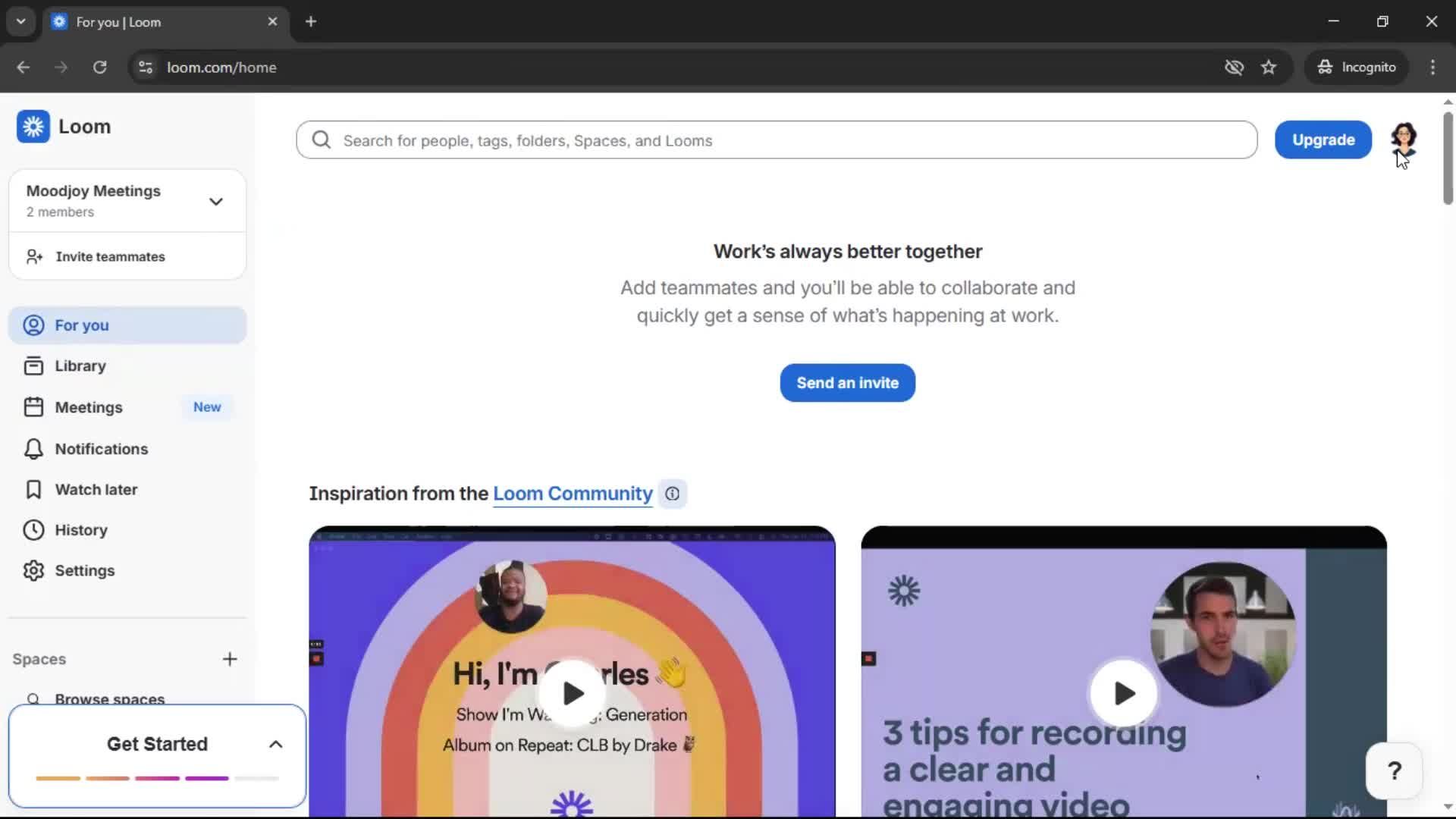Open the Library section
The width and height of the screenshot is (1456, 819).
tap(80, 366)
